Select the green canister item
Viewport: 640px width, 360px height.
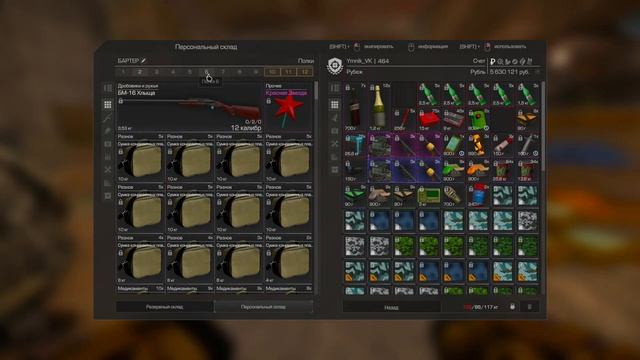click(478, 120)
